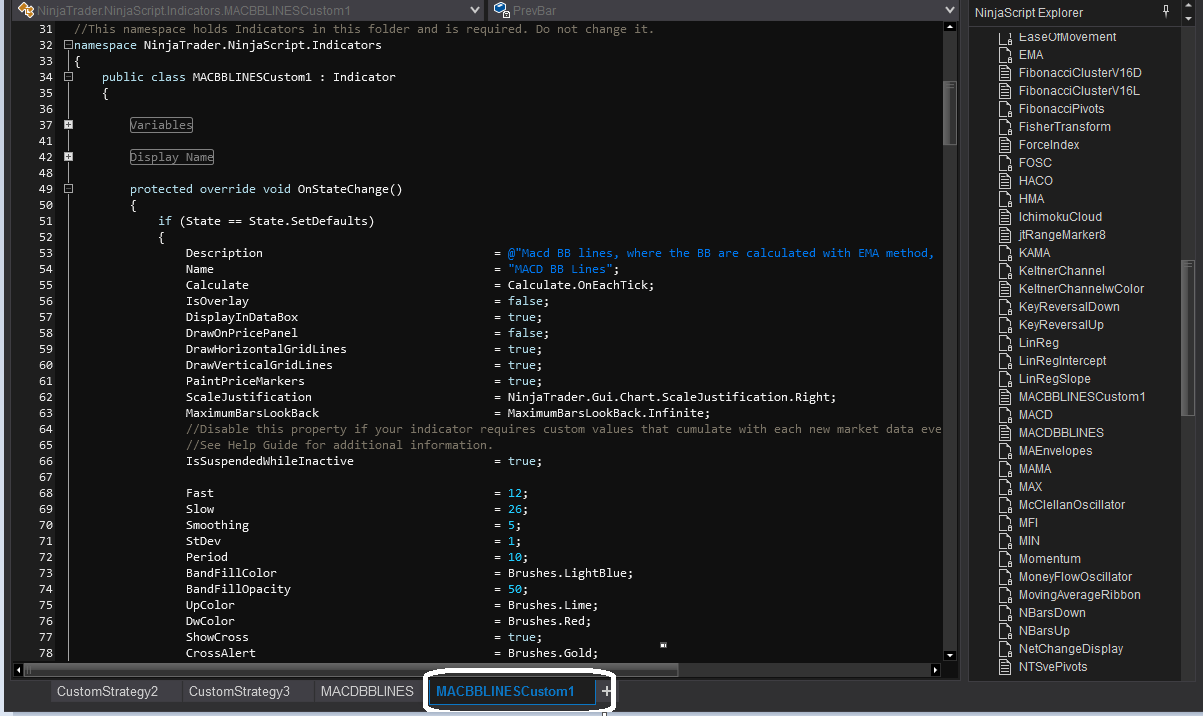This screenshot has height=716, width=1203.
Task: Click the "MACD BB Lines" name string
Action: tap(560, 269)
